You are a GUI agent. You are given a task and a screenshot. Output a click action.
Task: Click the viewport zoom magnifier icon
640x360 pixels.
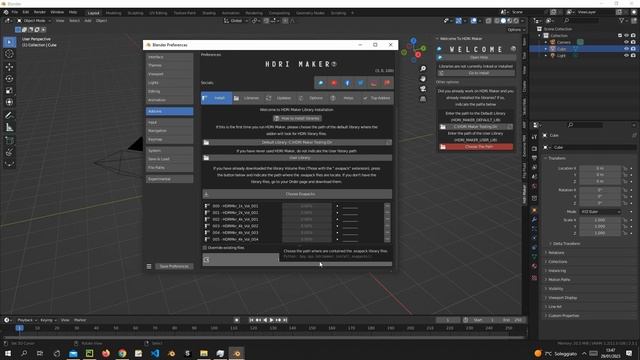point(423,69)
